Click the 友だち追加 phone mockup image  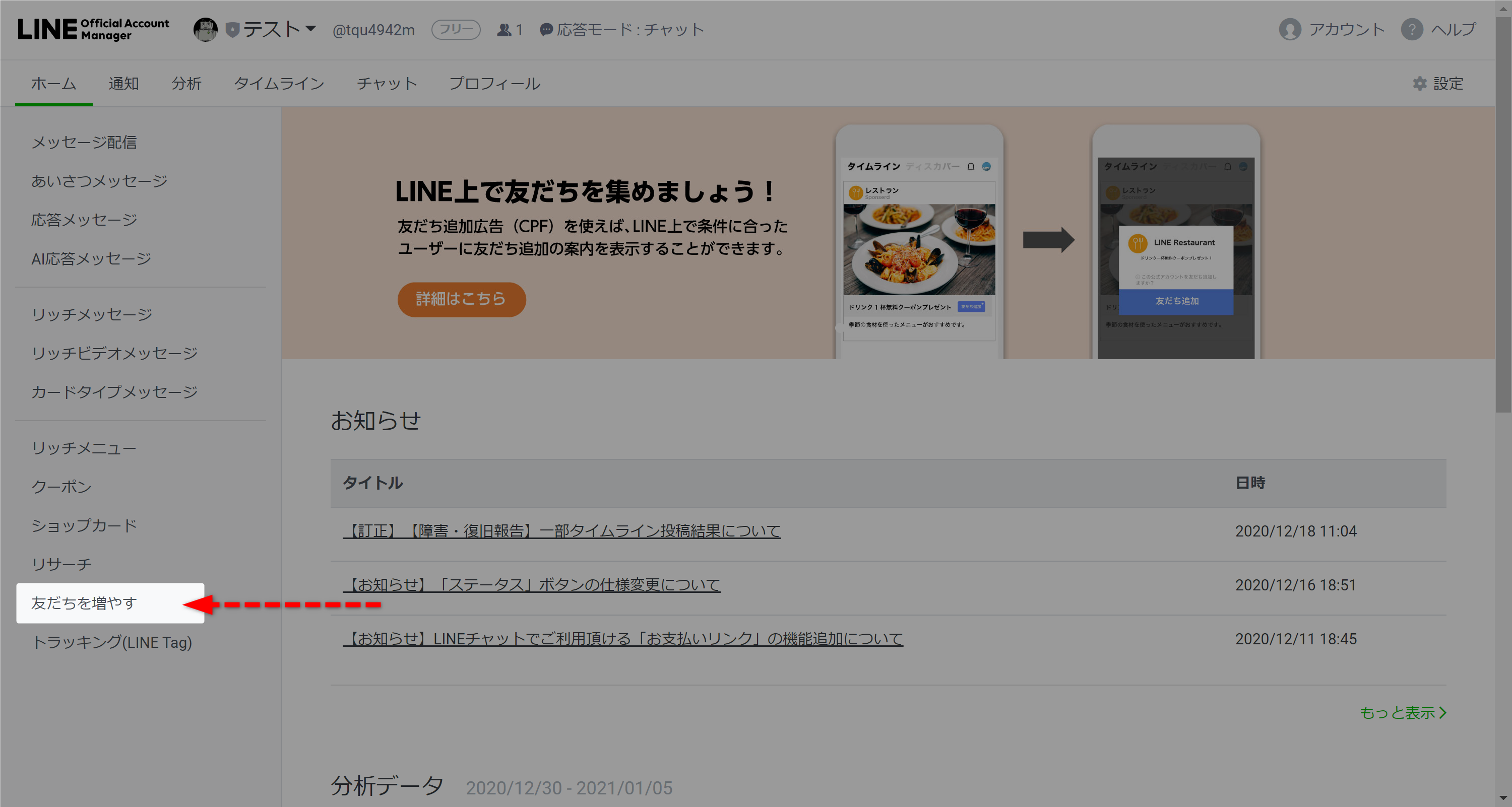(1176, 242)
